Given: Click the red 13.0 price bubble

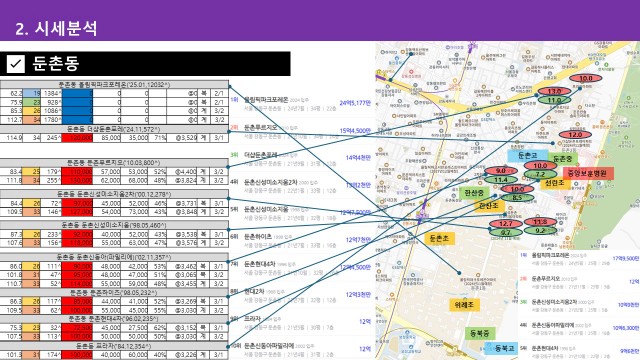Looking at the screenshot, I should pos(554,91).
